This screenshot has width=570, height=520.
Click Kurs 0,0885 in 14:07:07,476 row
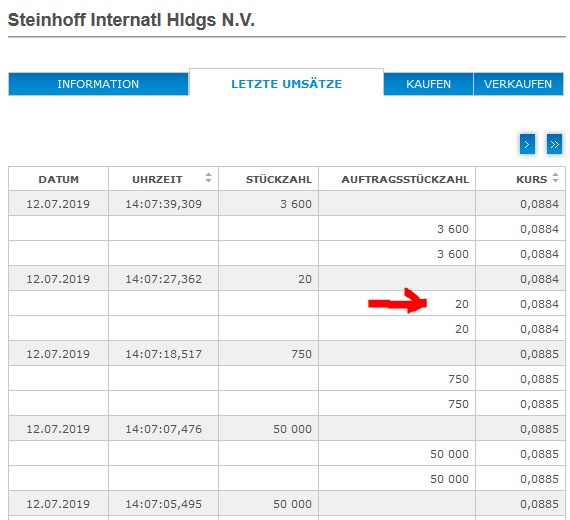539,429
